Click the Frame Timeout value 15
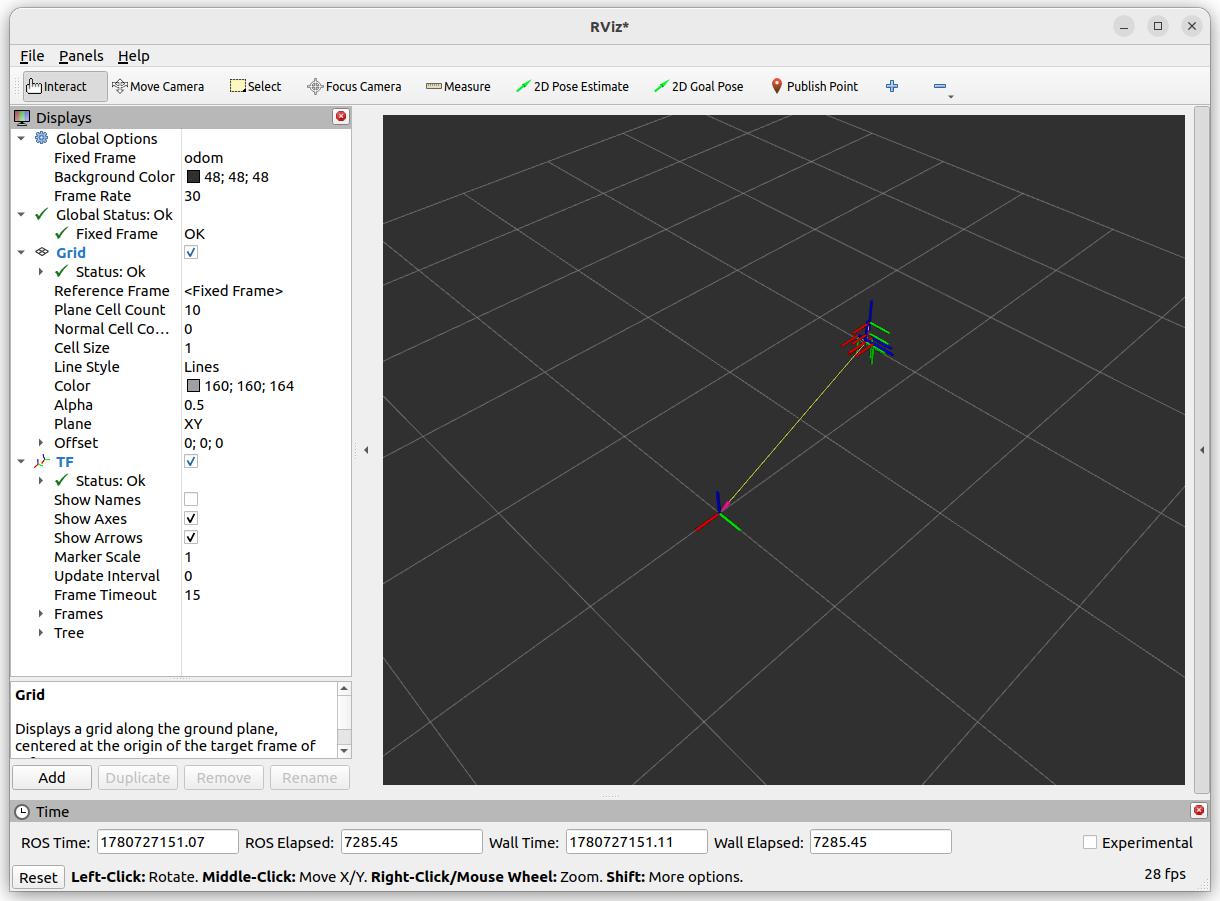The height and width of the screenshot is (901, 1220). (192, 594)
